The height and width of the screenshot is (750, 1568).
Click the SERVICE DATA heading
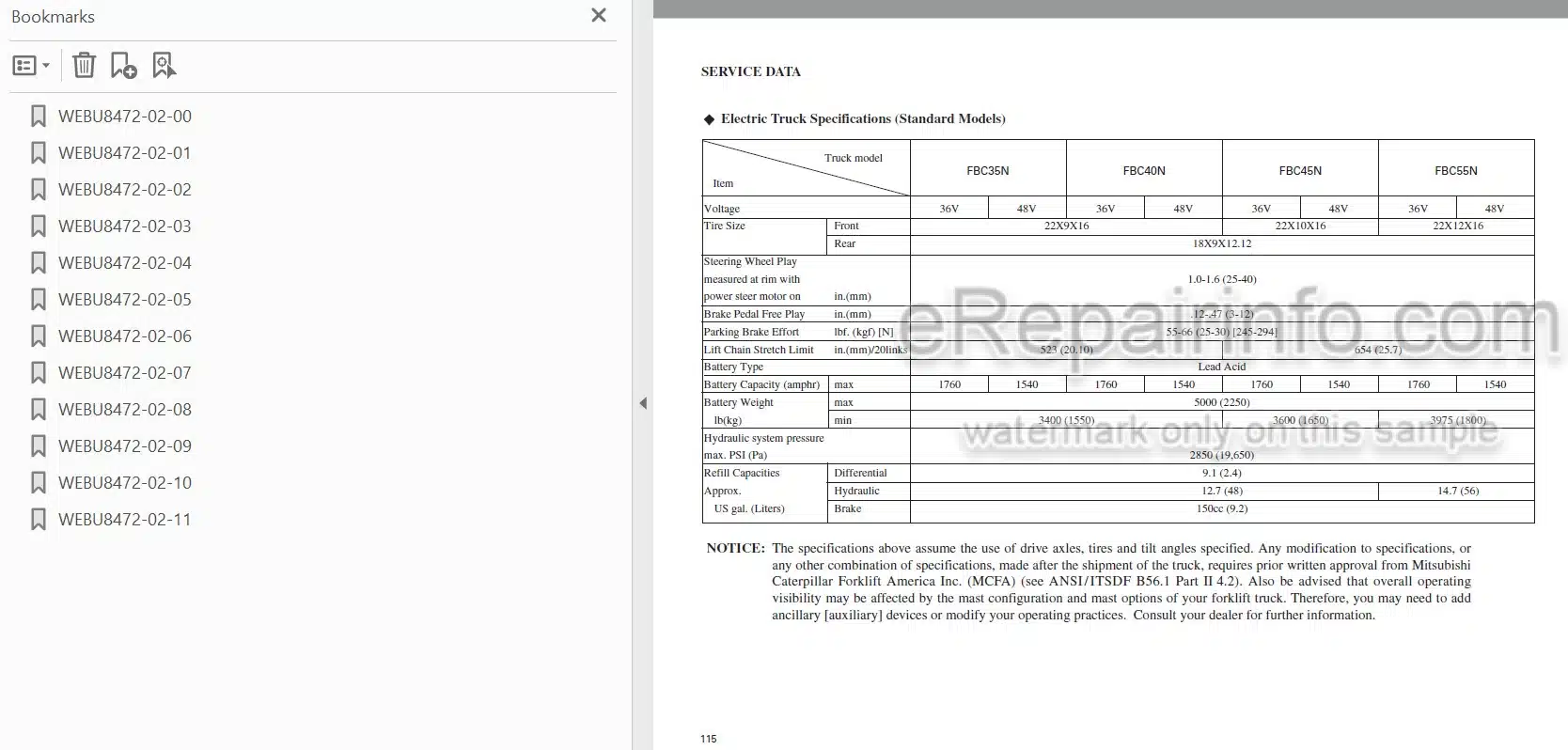[x=750, y=71]
